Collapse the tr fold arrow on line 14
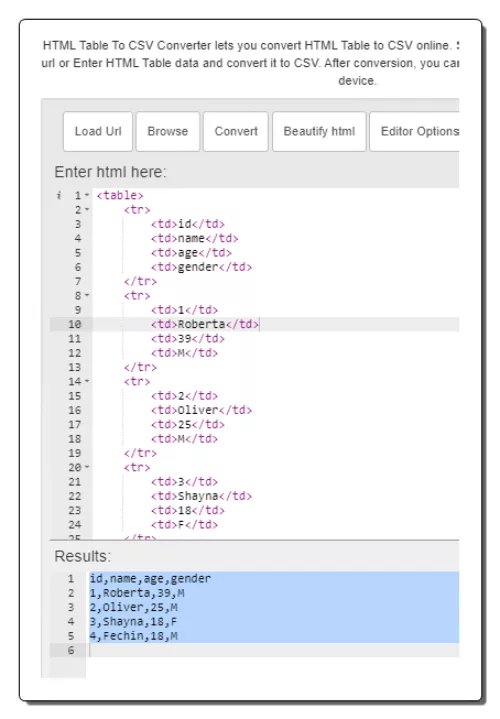 (x=87, y=381)
